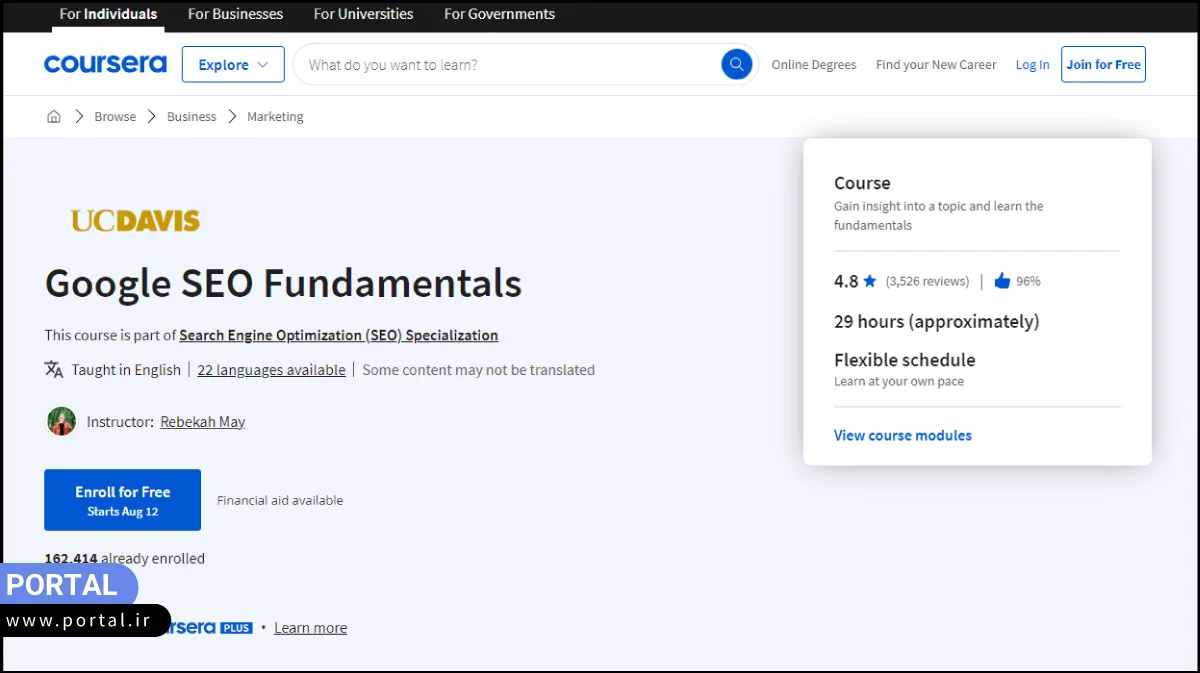Switch to the For Businesses tab
This screenshot has height=673, width=1200.
pos(235,14)
